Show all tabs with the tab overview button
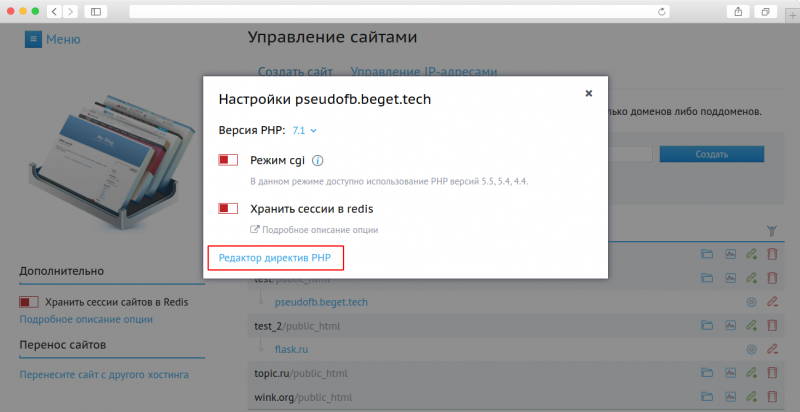This screenshot has width=800, height=412. pyautogui.click(x=765, y=11)
